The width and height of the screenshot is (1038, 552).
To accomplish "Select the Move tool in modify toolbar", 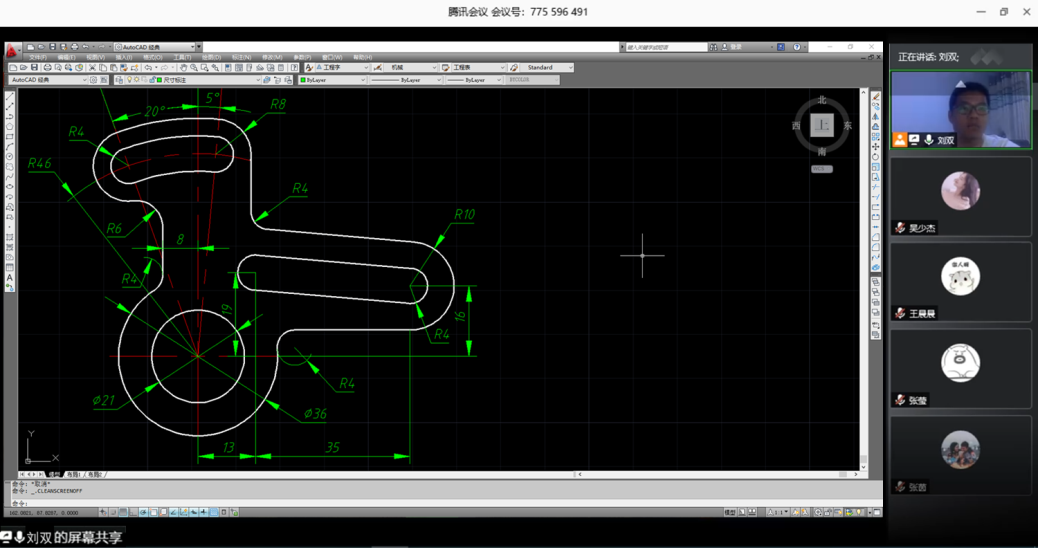I will click(x=876, y=147).
